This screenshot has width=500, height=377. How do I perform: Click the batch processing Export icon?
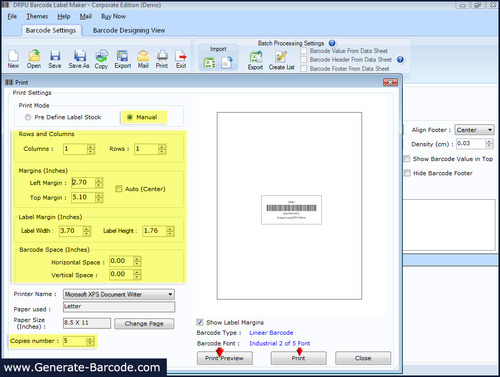point(256,60)
